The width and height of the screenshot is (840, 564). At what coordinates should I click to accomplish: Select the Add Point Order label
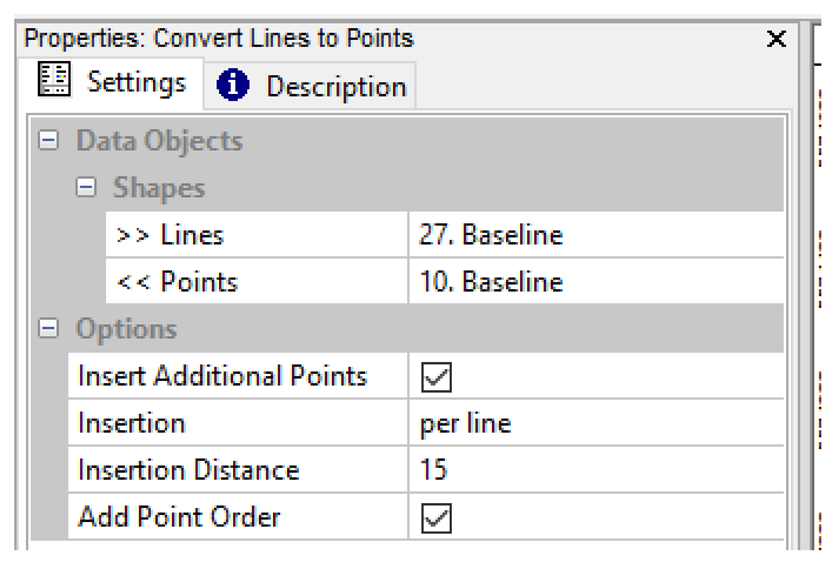coord(179,518)
